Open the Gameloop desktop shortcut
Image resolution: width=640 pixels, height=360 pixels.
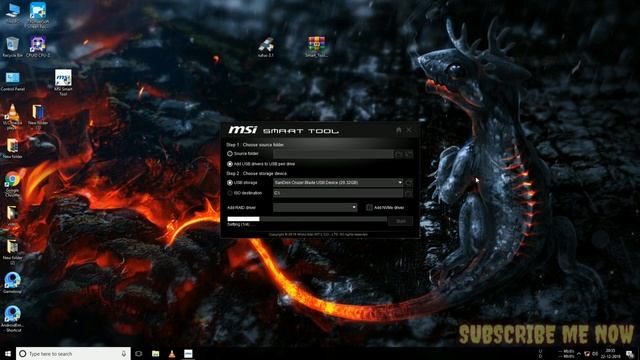[12, 282]
